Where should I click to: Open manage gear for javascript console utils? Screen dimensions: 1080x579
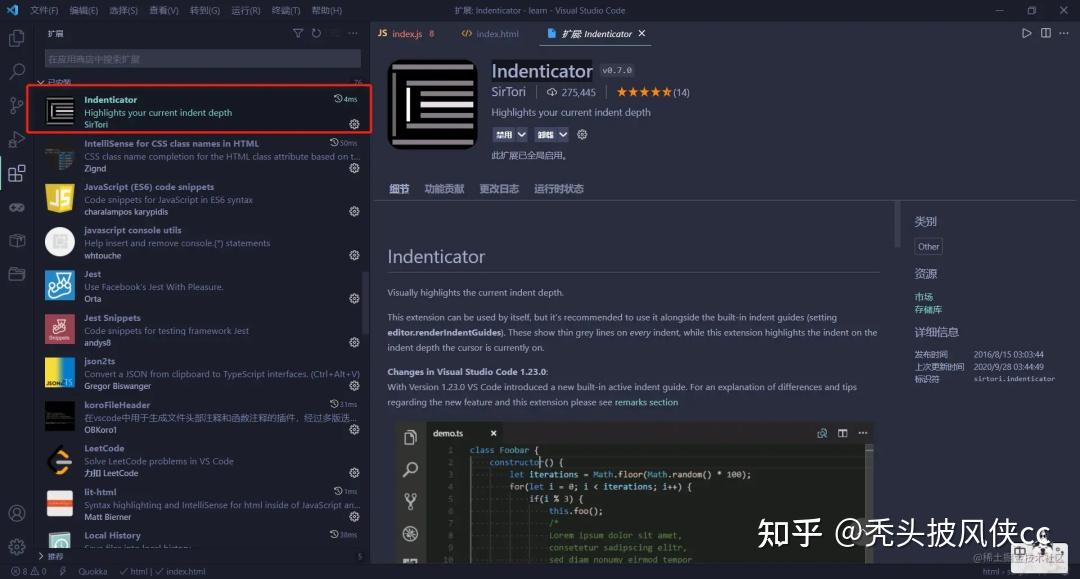[354, 255]
